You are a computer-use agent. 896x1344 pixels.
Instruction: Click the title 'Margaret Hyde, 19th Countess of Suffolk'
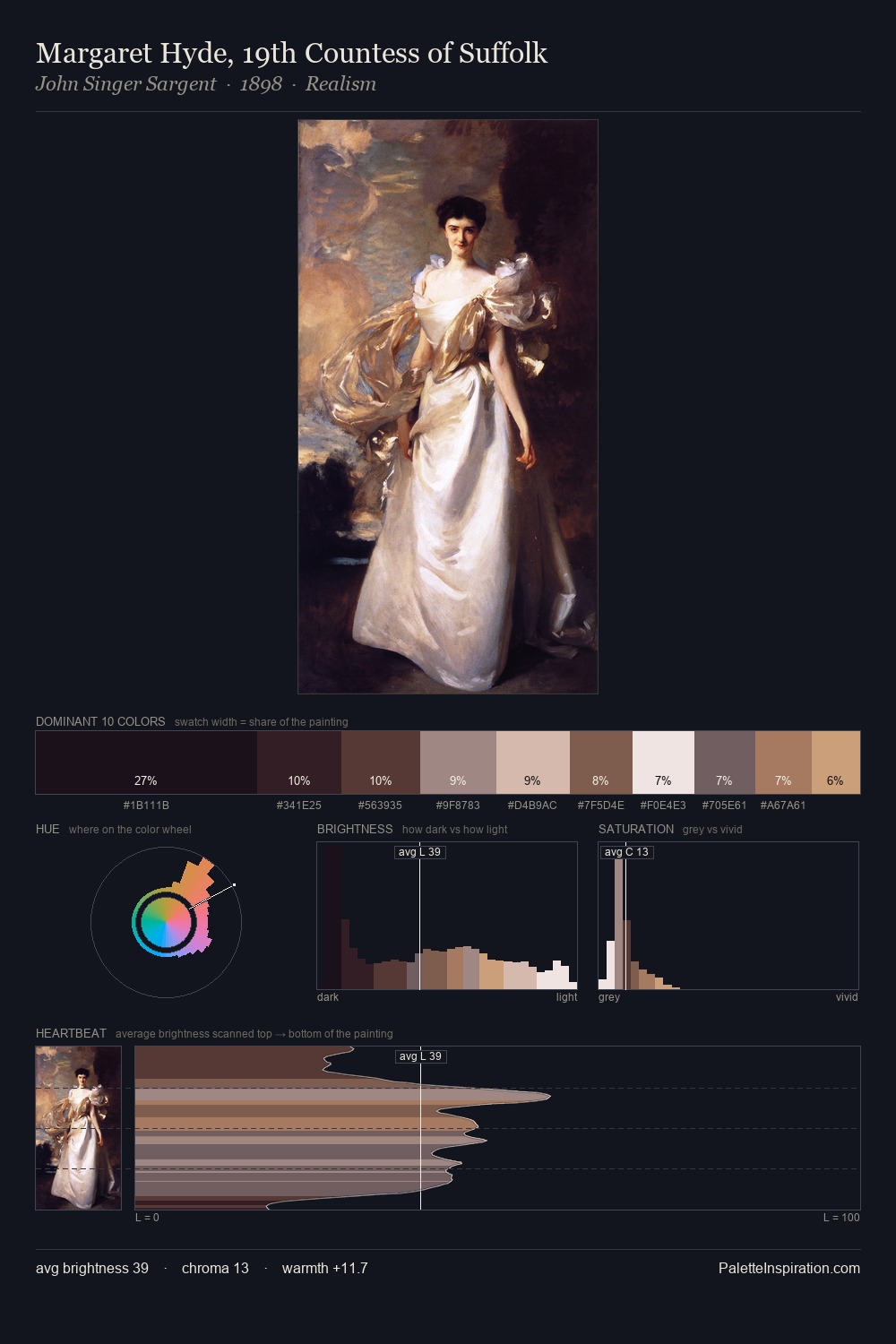[291, 54]
